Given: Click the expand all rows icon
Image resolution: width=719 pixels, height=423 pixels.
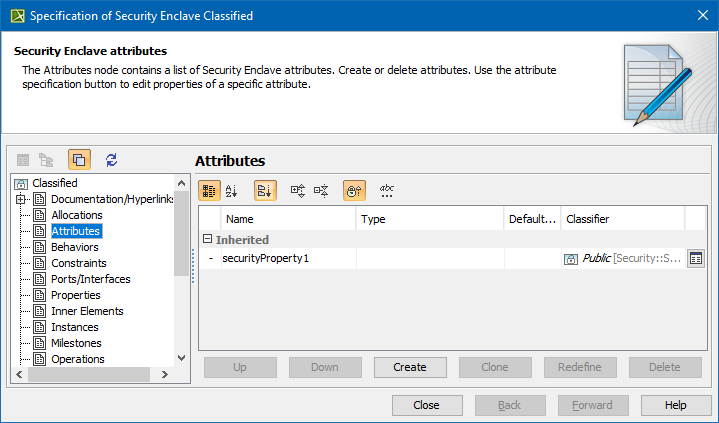Looking at the screenshot, I should coord(298,189).
